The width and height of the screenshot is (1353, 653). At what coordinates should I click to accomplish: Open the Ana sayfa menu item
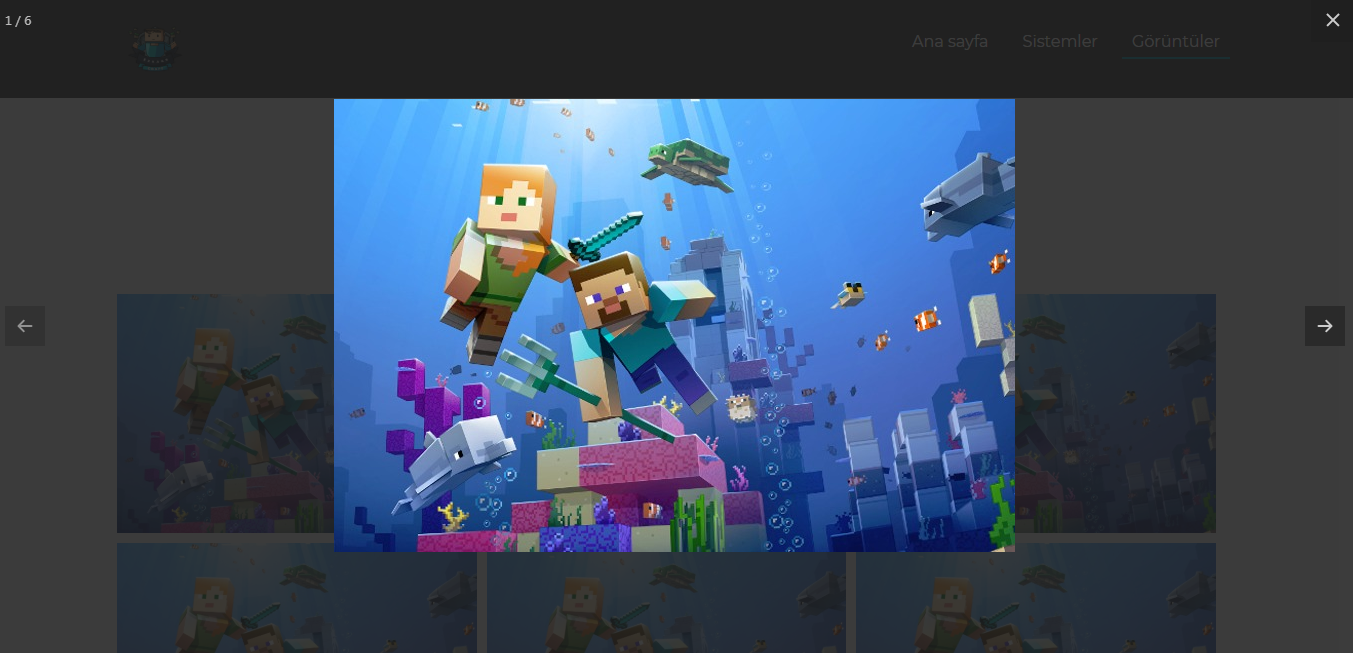coord(949,42)
